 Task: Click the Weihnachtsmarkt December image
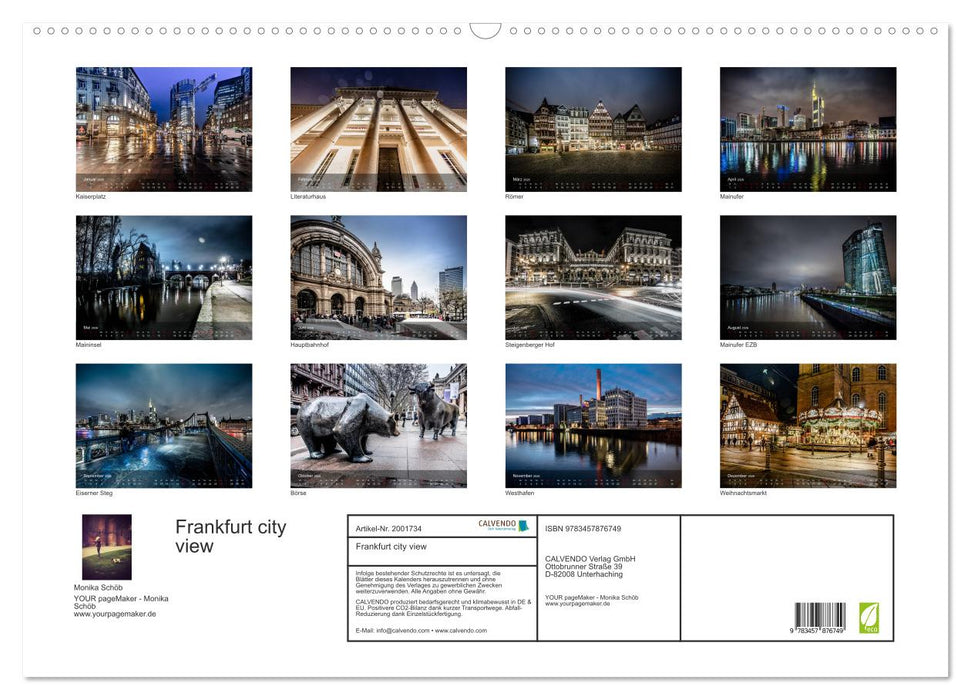(x=808, y=425)
